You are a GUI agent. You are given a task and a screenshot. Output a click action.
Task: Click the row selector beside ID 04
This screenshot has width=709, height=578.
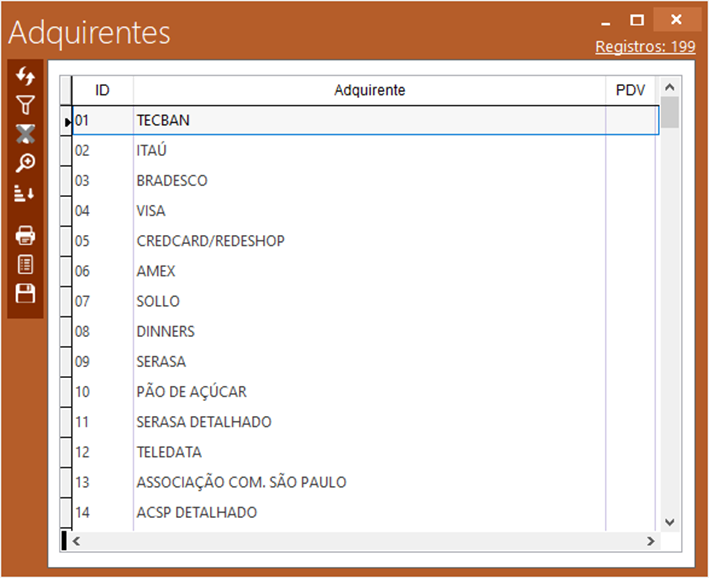[66, 211]
